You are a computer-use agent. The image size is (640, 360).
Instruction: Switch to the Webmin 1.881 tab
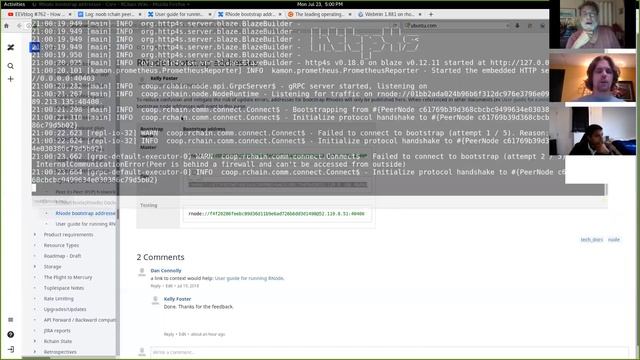point(389,14)
